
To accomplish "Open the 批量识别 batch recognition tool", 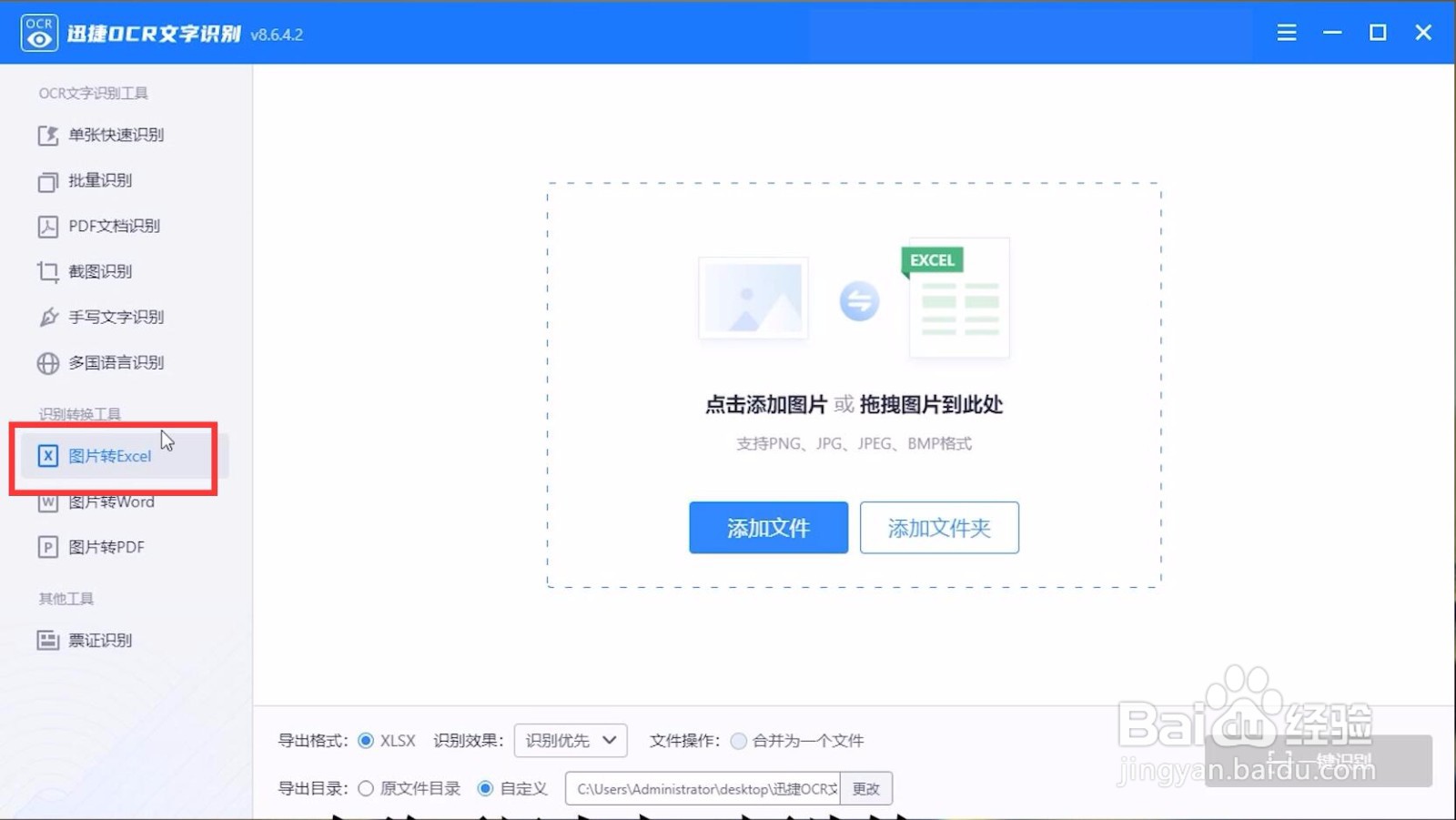I will [100, 180].
